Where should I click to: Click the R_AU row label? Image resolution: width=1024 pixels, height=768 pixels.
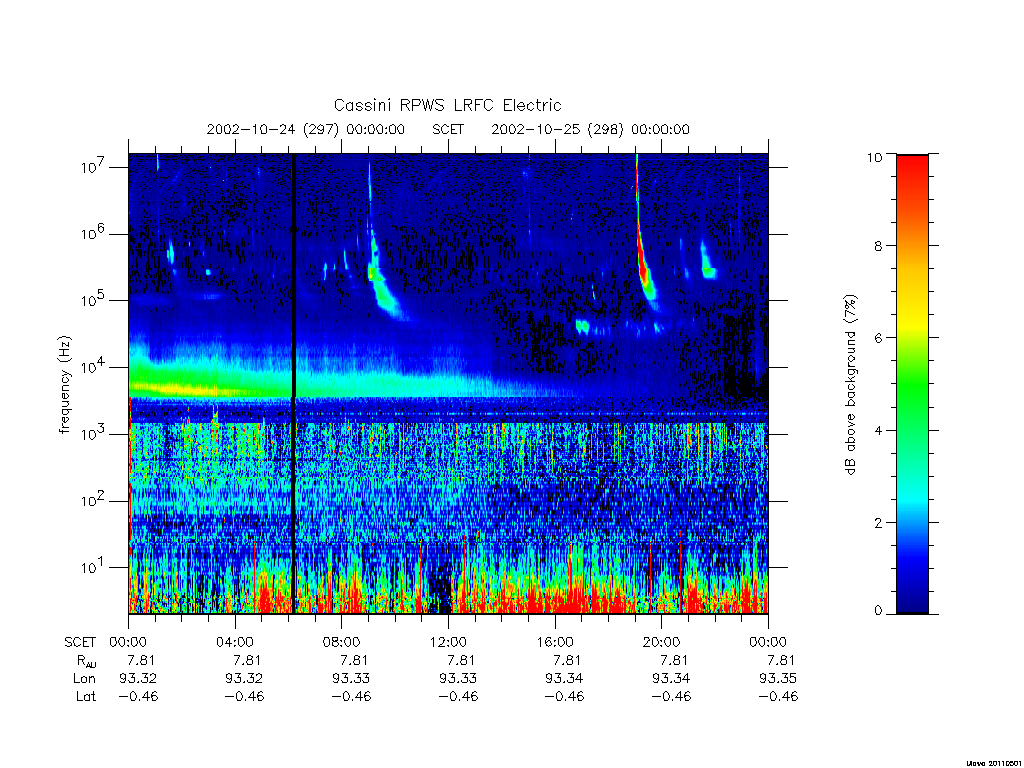(x=86, y=661)
